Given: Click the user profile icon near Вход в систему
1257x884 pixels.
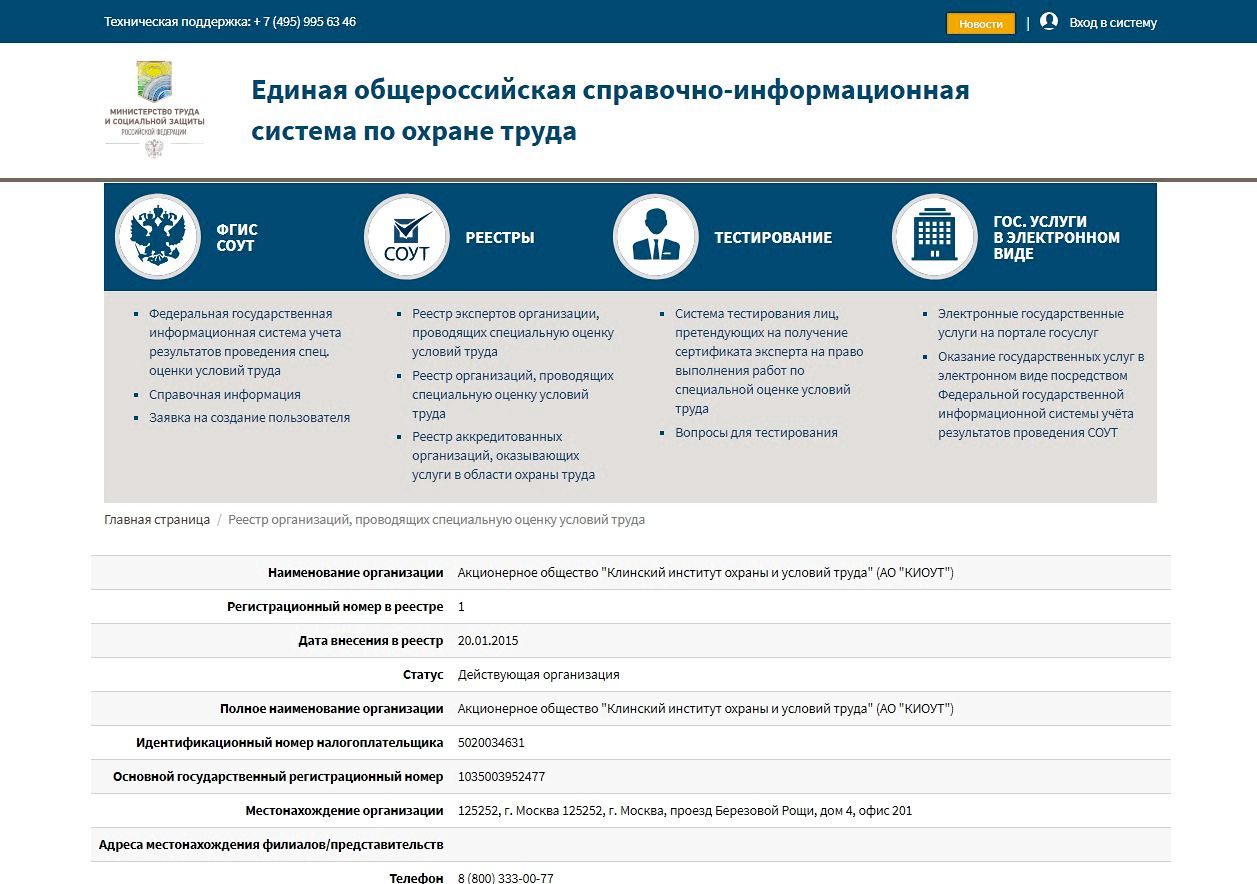Looking at the screenshot, I should (1048, 20).
